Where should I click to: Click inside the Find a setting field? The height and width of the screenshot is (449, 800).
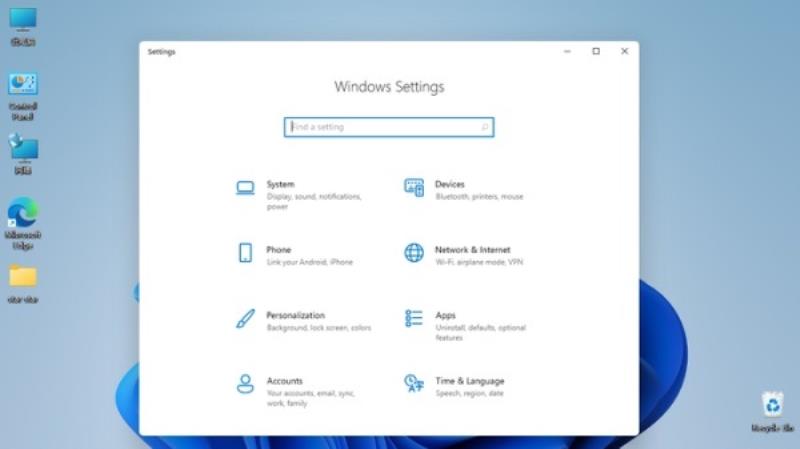coord(389,127)
